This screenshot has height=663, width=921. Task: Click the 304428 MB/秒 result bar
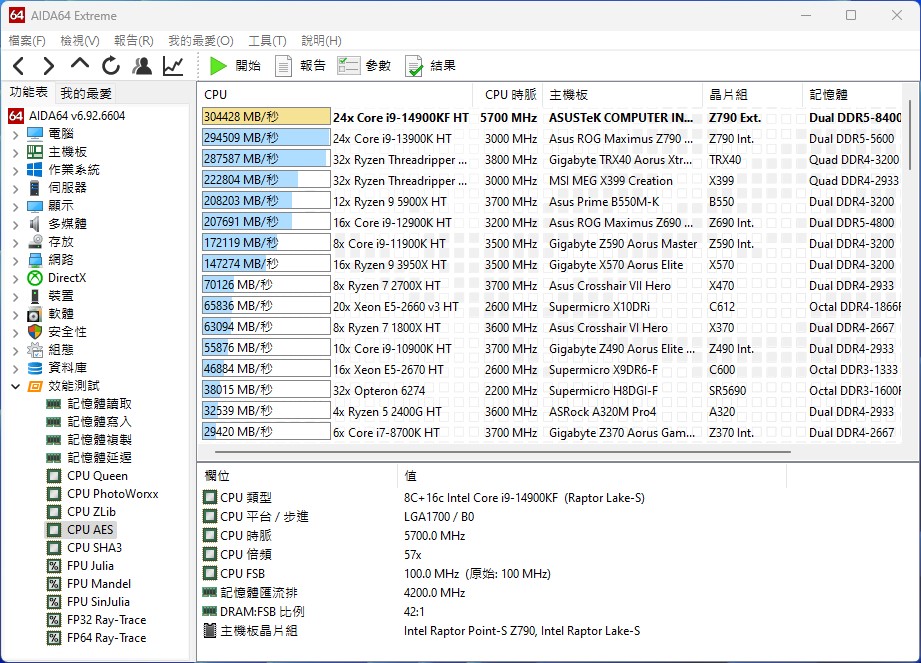click(x=266, y=117)
